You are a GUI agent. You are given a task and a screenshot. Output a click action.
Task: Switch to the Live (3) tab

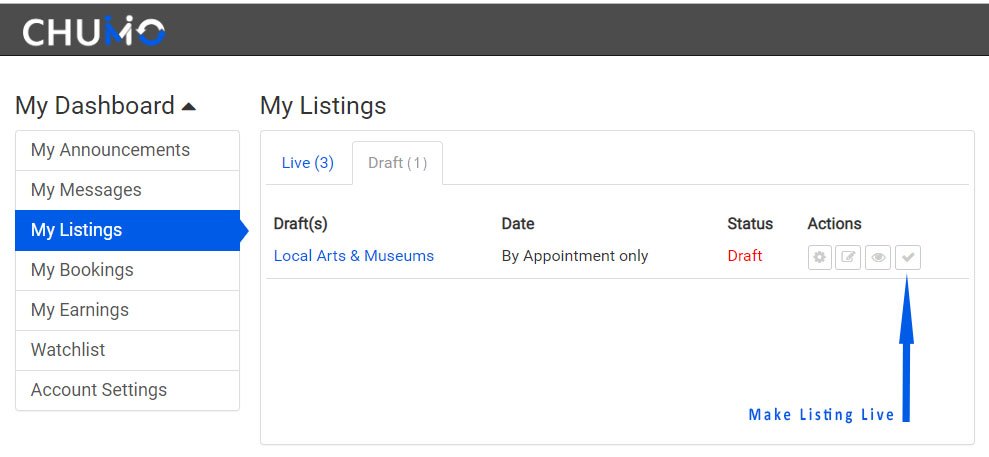308,163
